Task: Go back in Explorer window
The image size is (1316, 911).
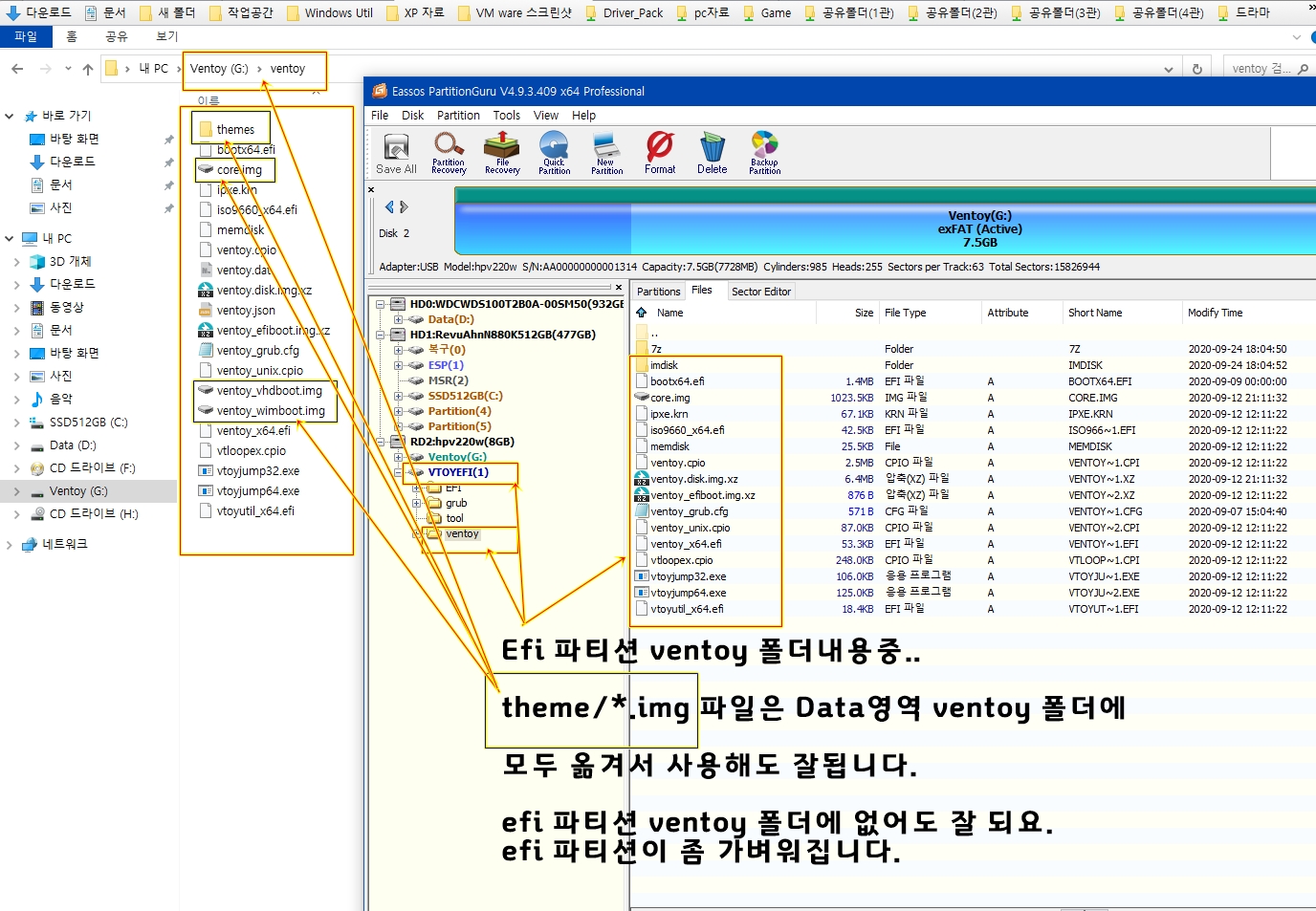Action: [x=17, y=69]
